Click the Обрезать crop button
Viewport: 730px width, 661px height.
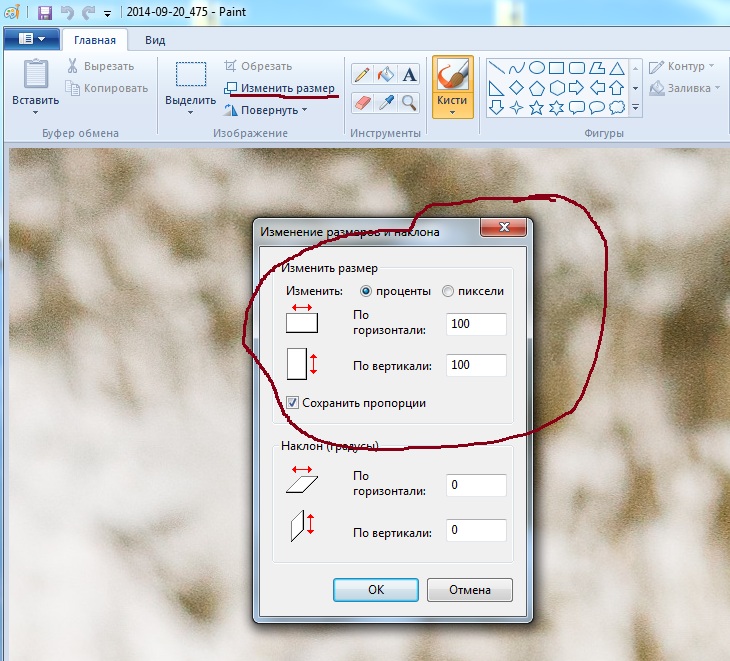click(x=258, y=67)
